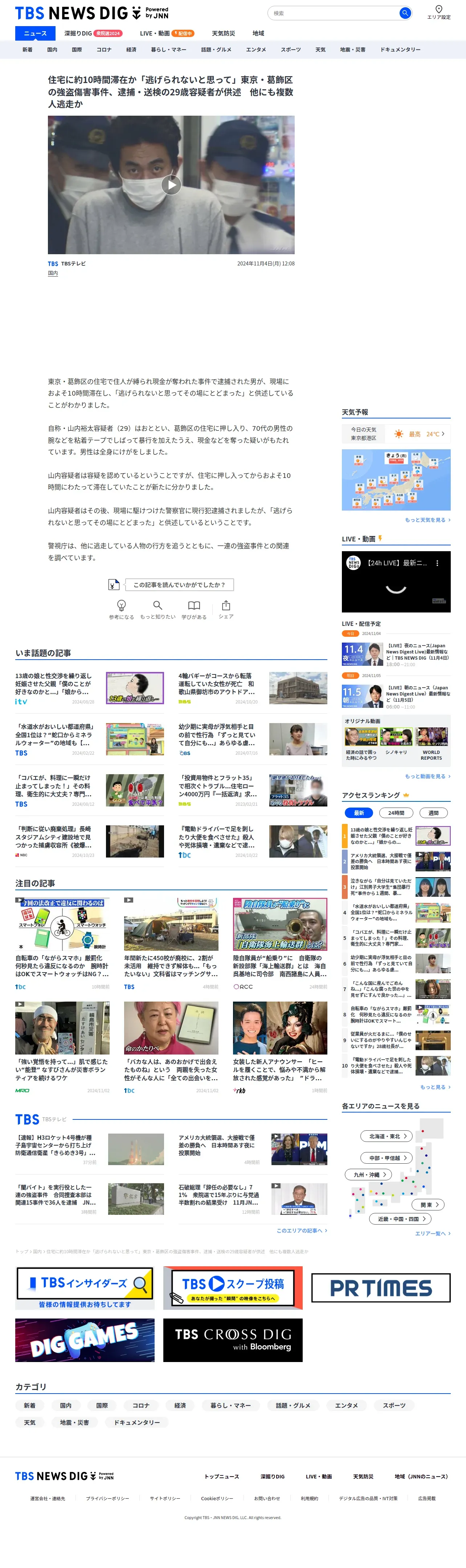The width and height of the screenshot is (466, 1568).
Task: Expand the 九州・沖縄 area button
Action: click(x=368, y=1174)
